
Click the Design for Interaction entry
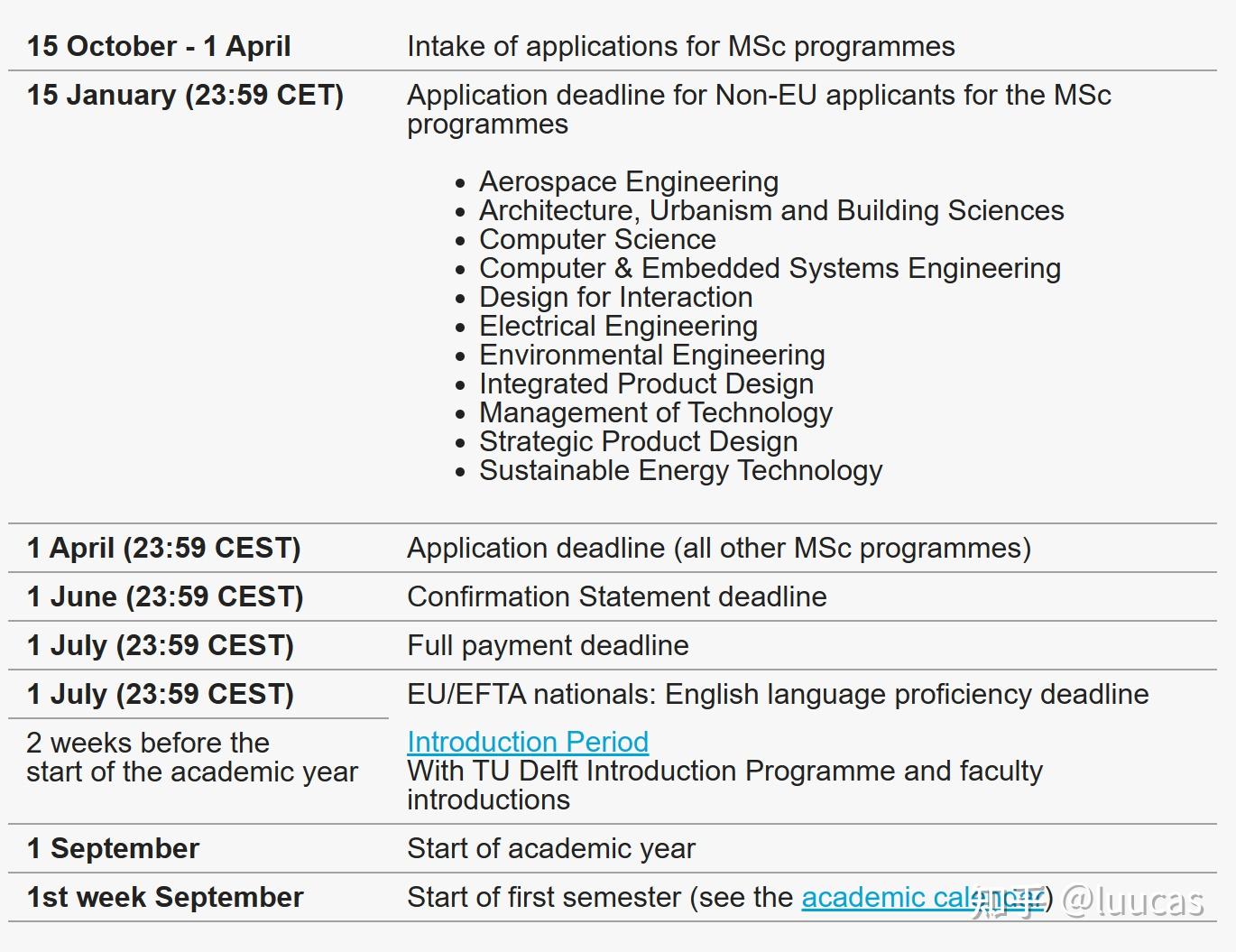614,297
